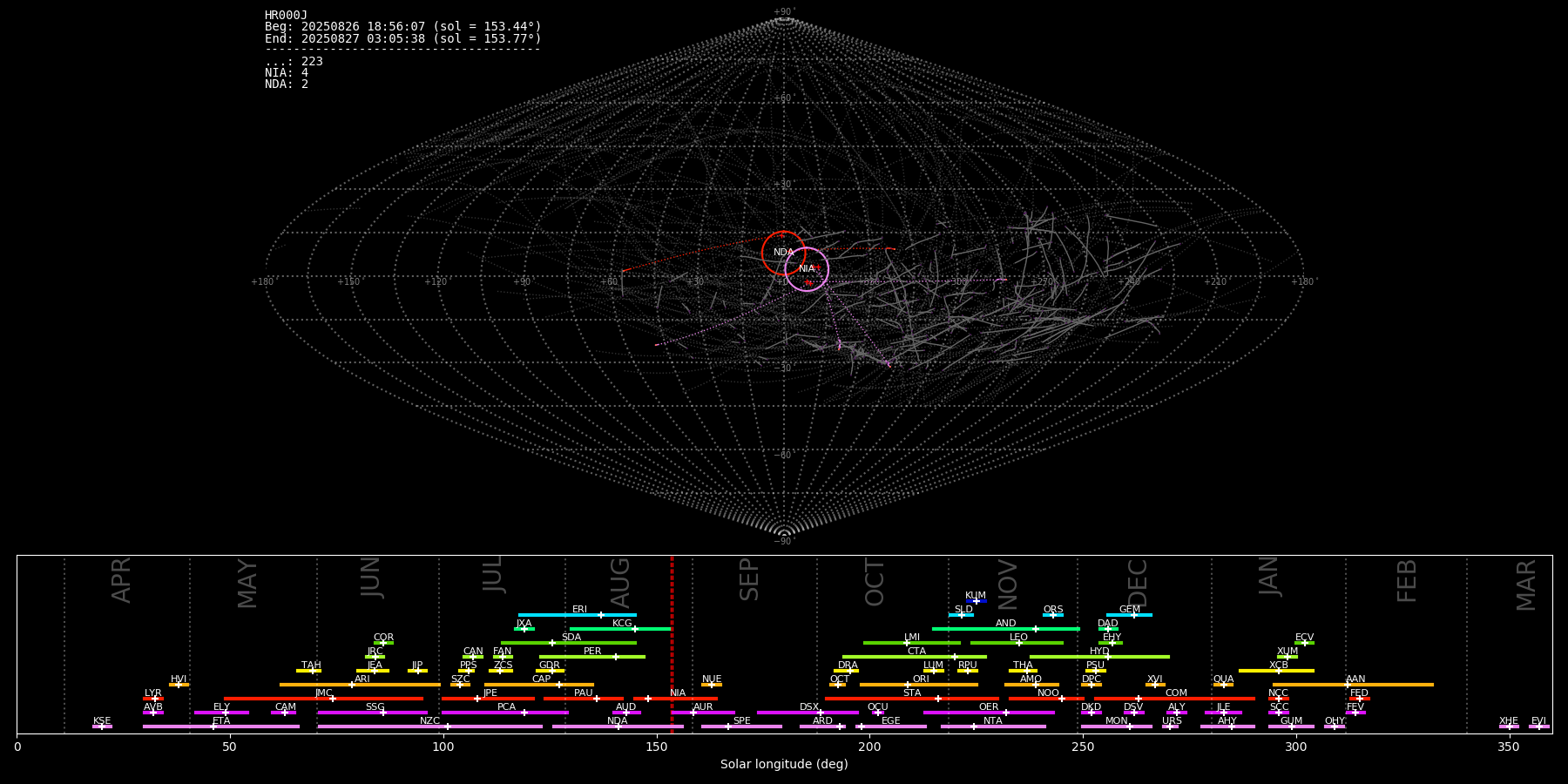Click the SSG shower label
1568x784 pixels.
pos(375,706)
